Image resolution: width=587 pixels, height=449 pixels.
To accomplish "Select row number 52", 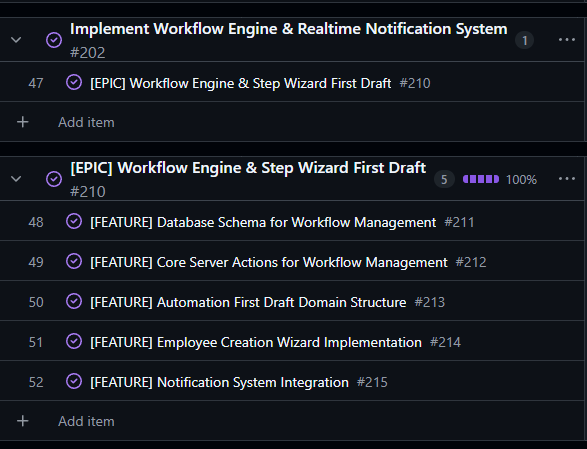I will [x=36, y=382].
